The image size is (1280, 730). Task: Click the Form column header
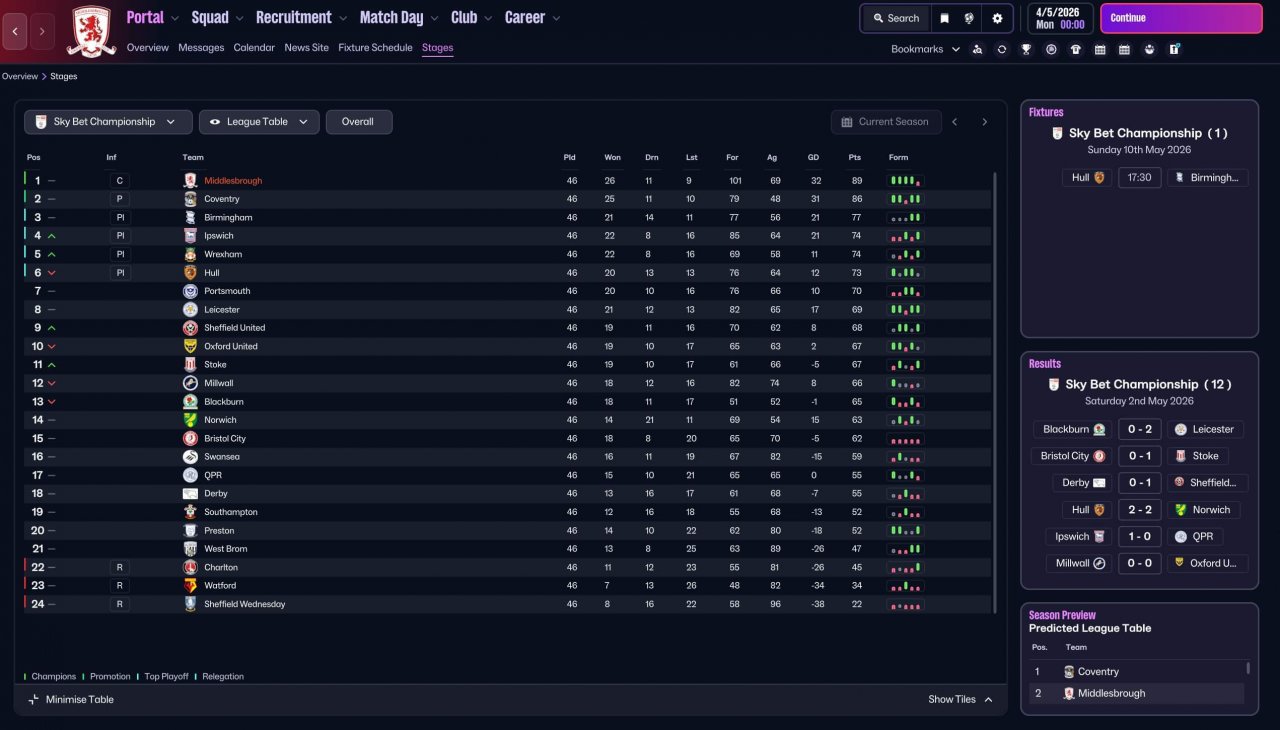899,157
